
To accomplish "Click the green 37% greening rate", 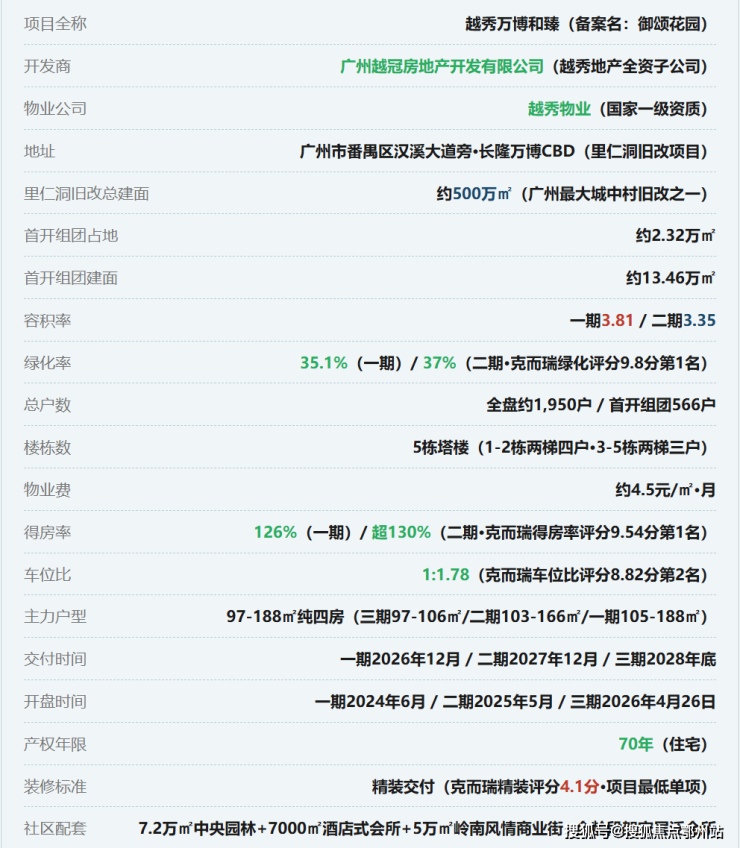I will [x=439, y=362].
